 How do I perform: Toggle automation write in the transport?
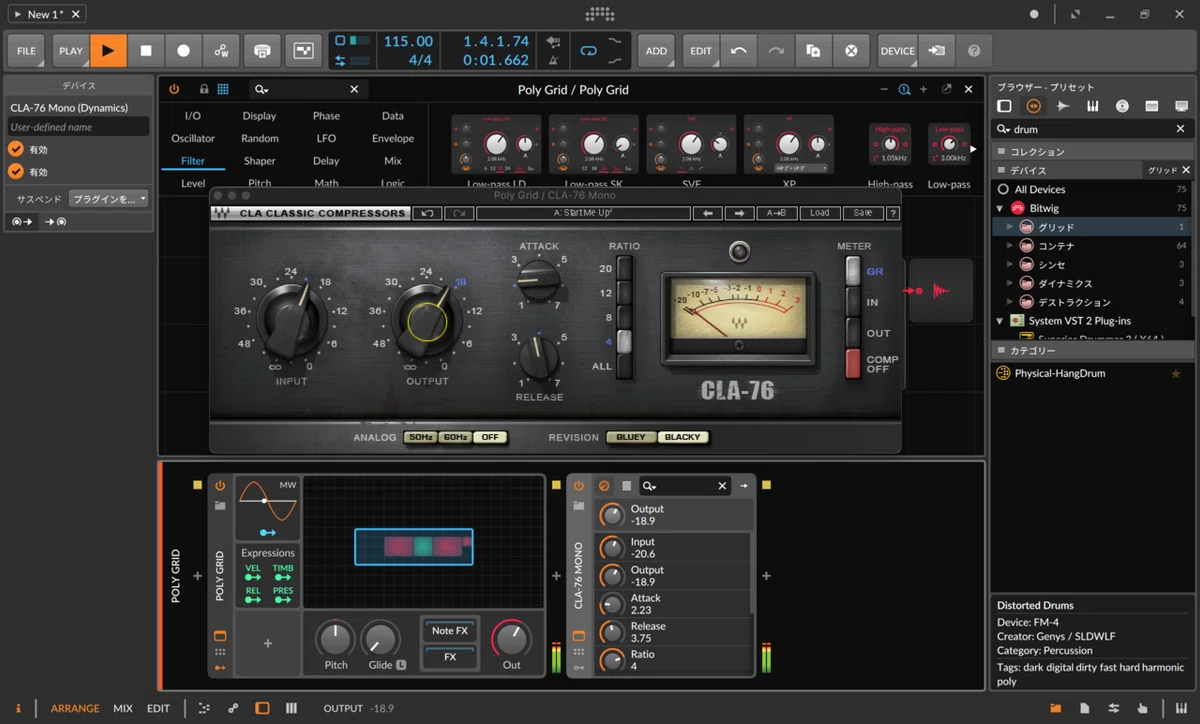coord(221,51)
